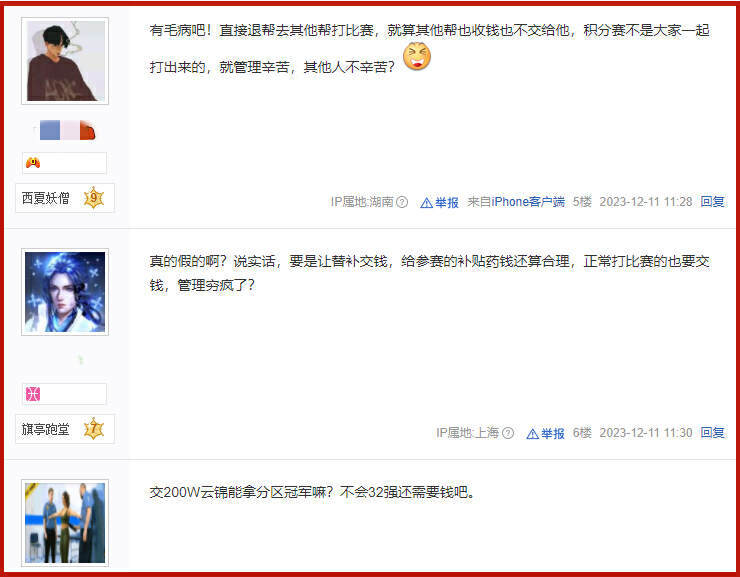Open 旗亭跑堂's blue-haired character avatar
The width and height of the screenshot is (740, 577).
point(65,292)
